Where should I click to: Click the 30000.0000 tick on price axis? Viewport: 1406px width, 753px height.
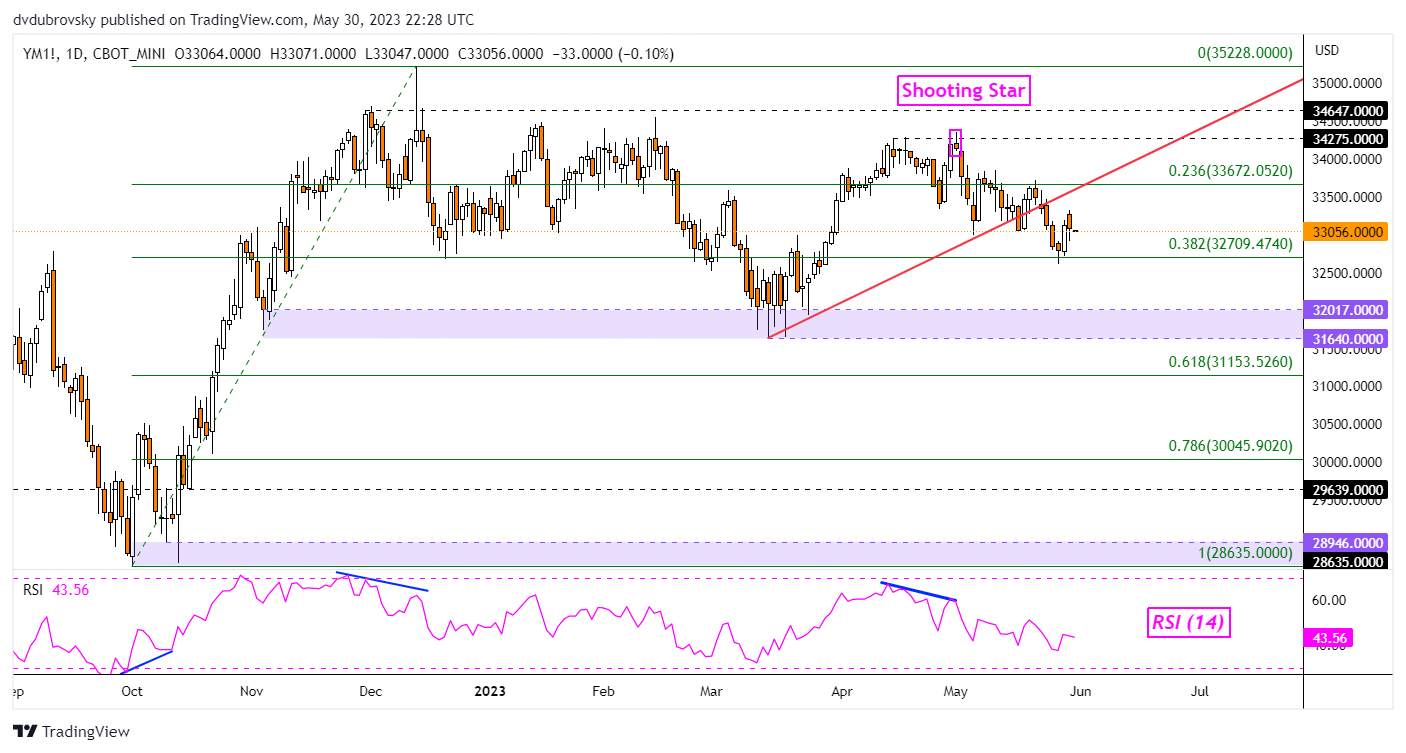[1349, 462]
